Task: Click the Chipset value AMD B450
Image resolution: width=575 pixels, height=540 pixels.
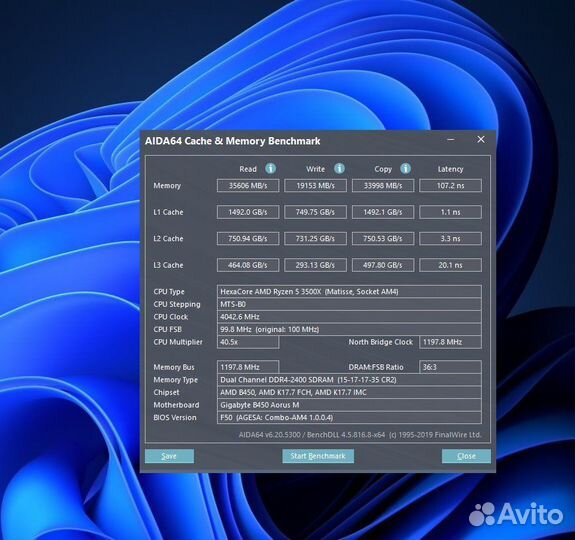Action: coord(349,392)
